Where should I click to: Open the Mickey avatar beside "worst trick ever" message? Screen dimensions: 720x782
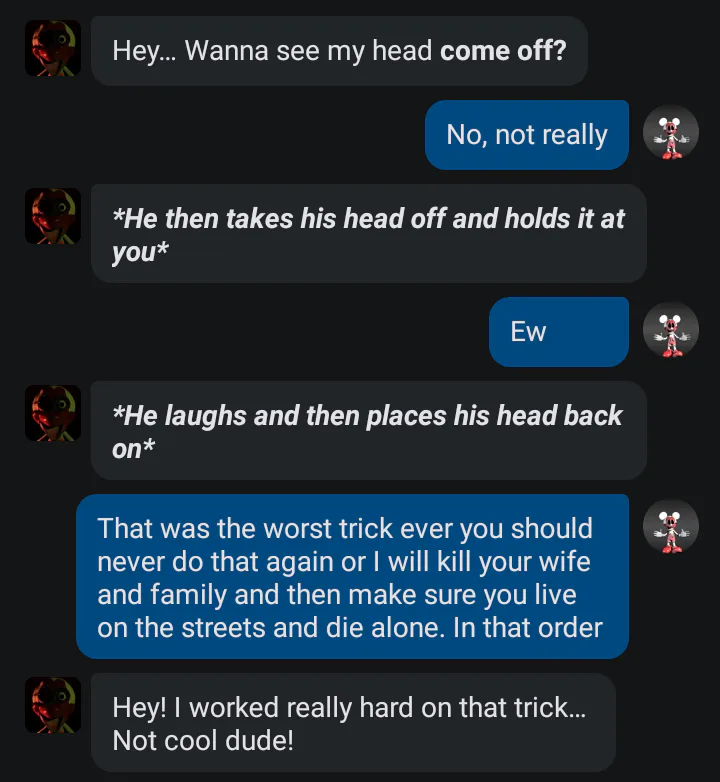[671, 527]
